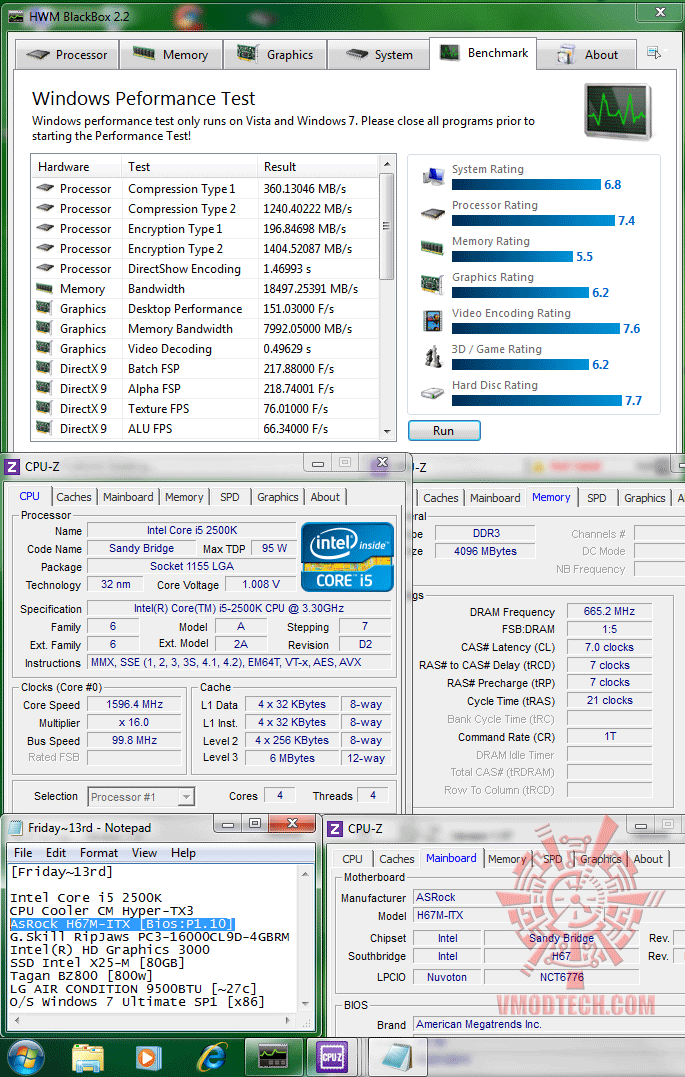
Task: Select the ALU FPS row
Action: 205,429
